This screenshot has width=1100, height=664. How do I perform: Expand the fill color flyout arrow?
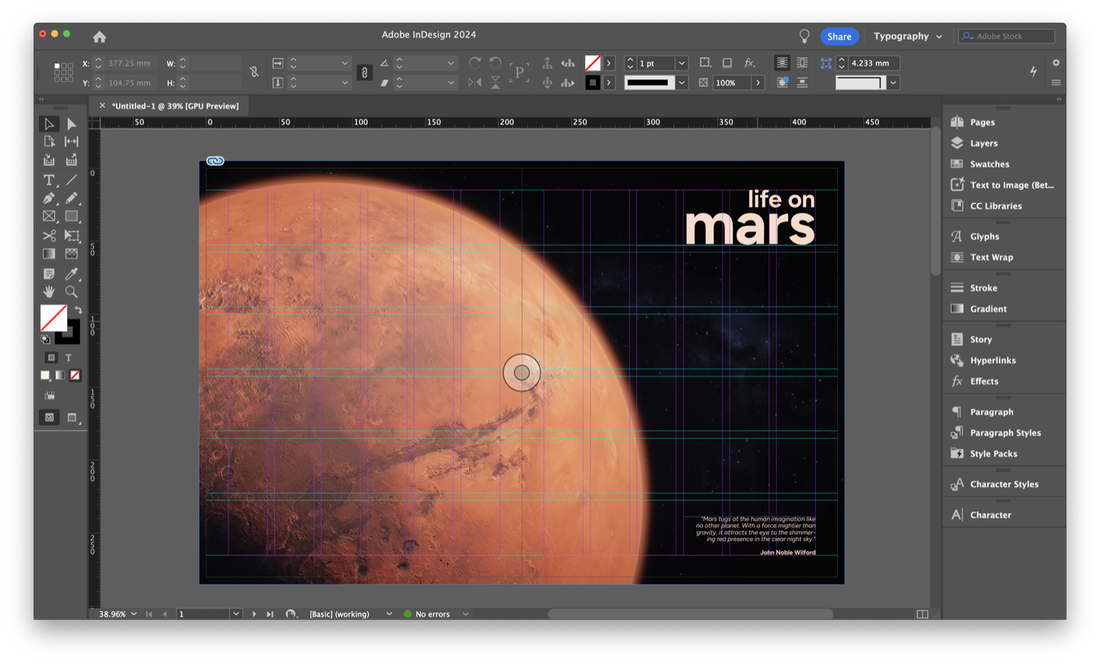tap(609, 63)
